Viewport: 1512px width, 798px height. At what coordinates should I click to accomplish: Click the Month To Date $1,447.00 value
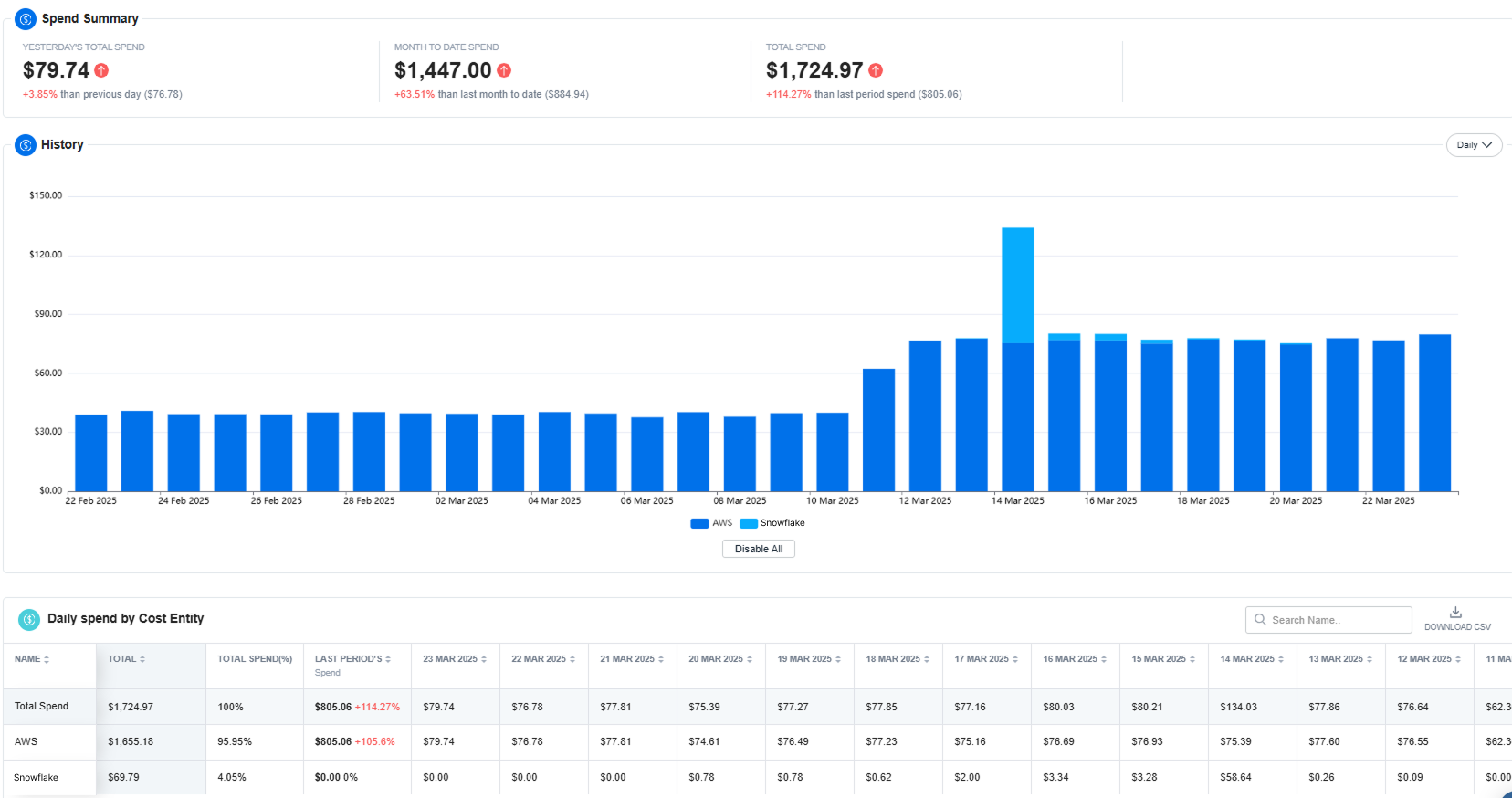[443, 70]
